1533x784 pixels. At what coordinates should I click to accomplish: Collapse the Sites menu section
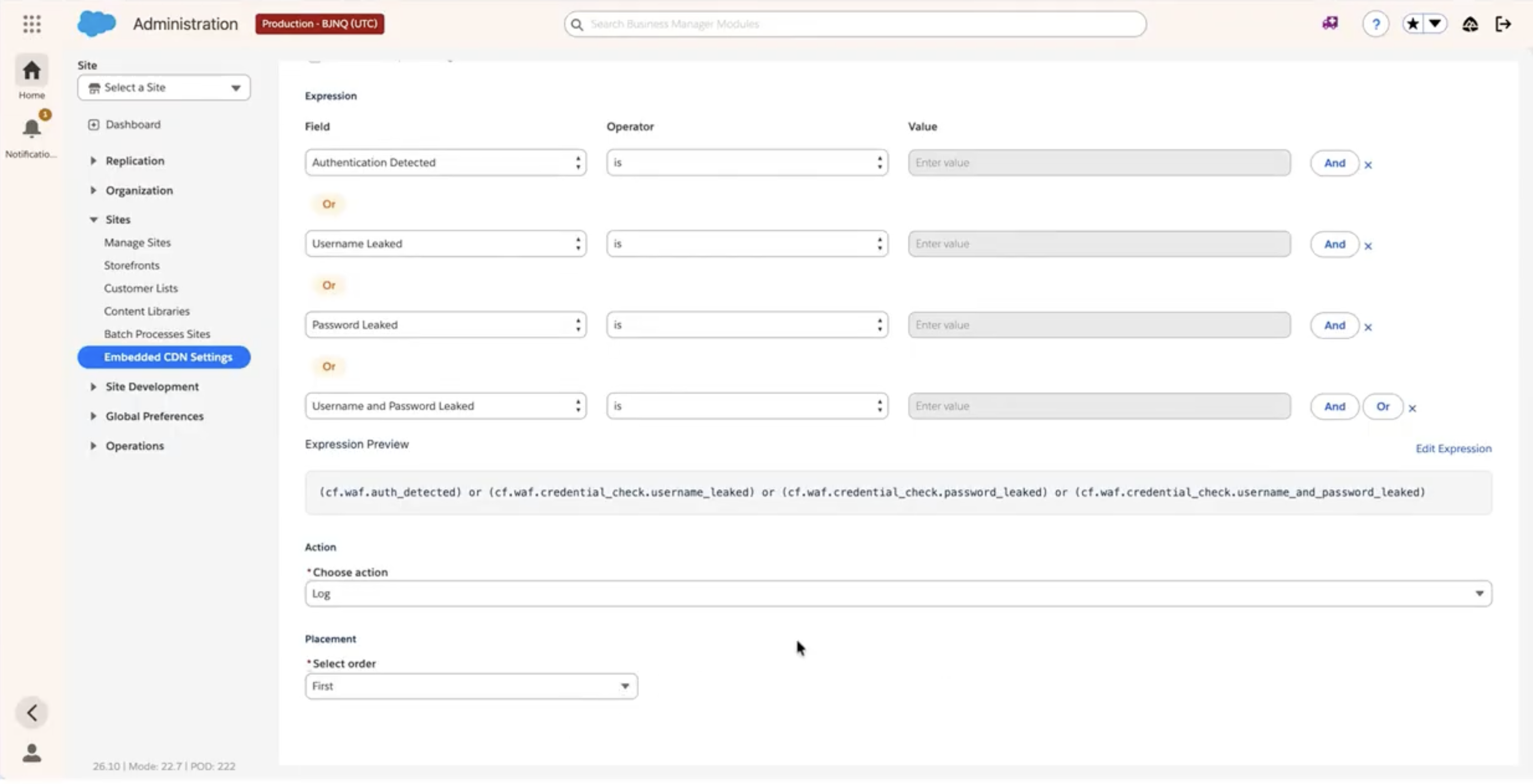93,220
